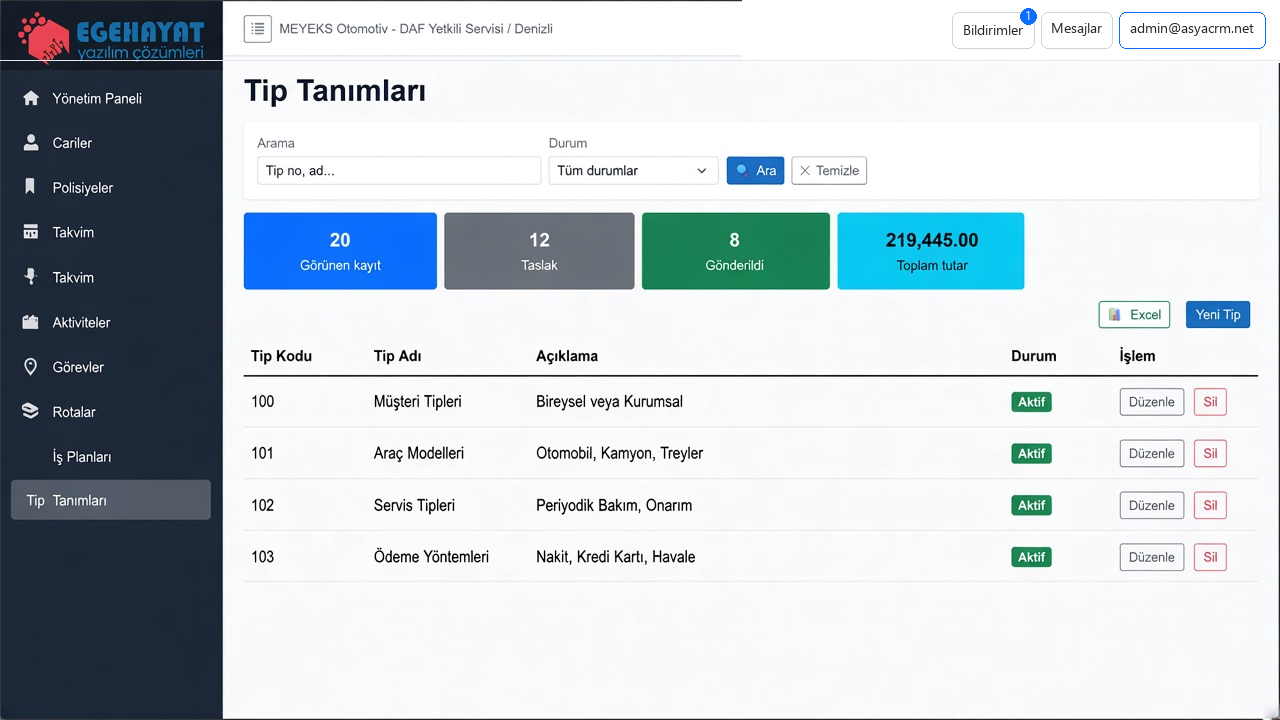The image size is (1280, 720).
Task: Click Aktif badge in Müşteri Tipleri row
Action: (x=1032, y=402)
